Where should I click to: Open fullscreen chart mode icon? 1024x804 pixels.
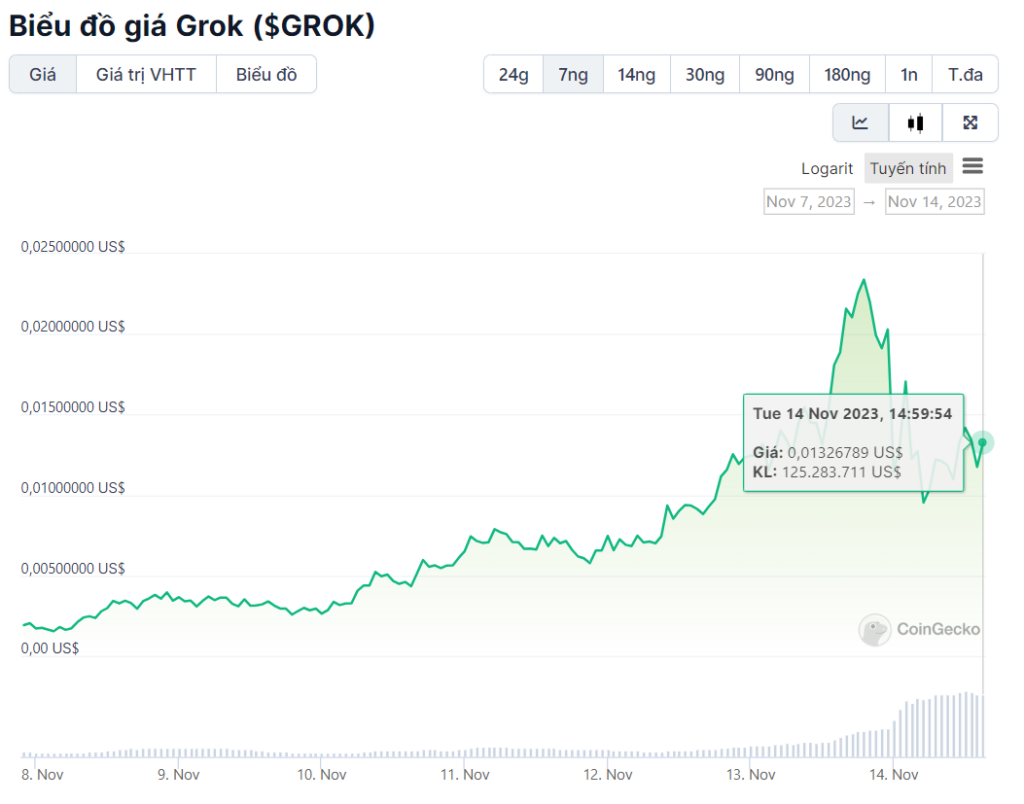tap(969, 122)
